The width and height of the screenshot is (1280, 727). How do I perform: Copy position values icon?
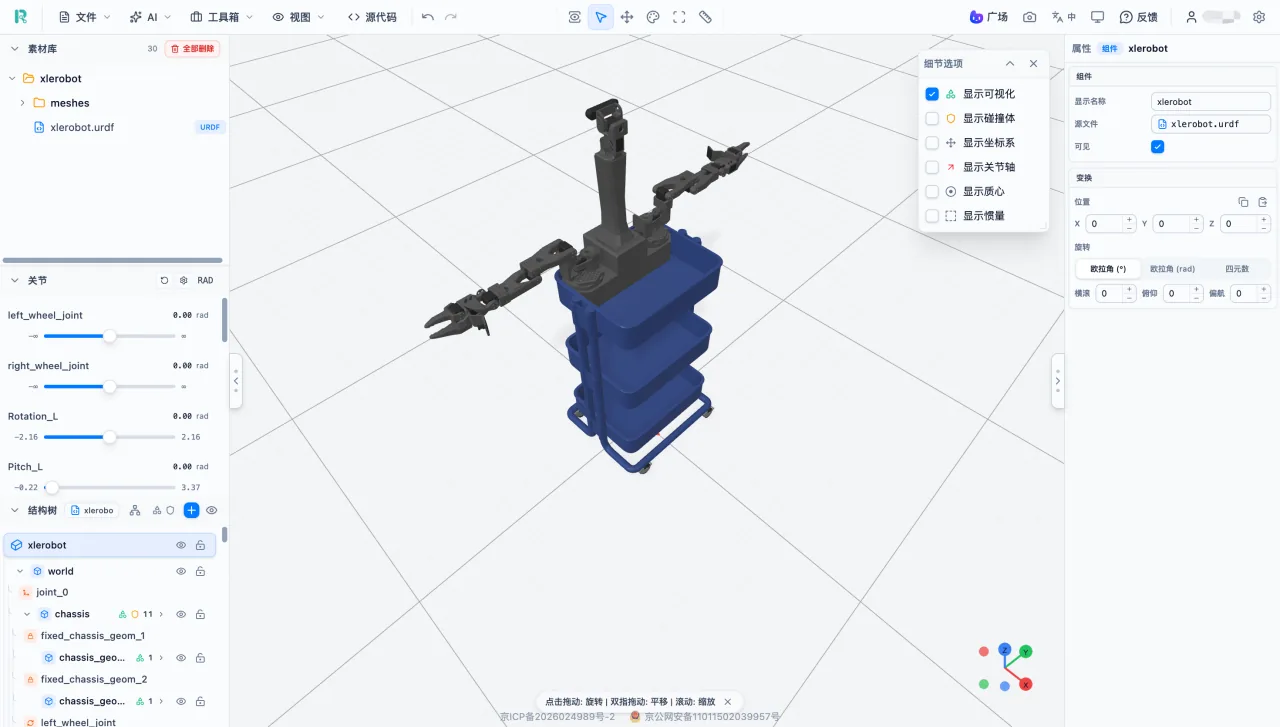(1244, 202)
